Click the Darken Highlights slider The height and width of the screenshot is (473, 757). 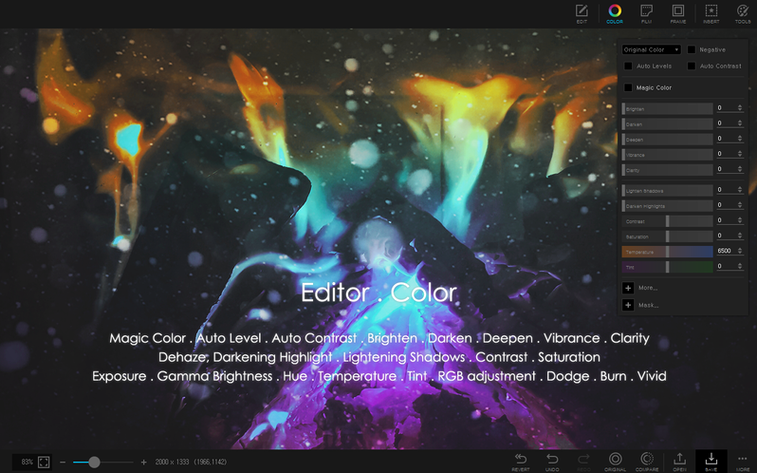pyautogui.click(x=667, y=206)
